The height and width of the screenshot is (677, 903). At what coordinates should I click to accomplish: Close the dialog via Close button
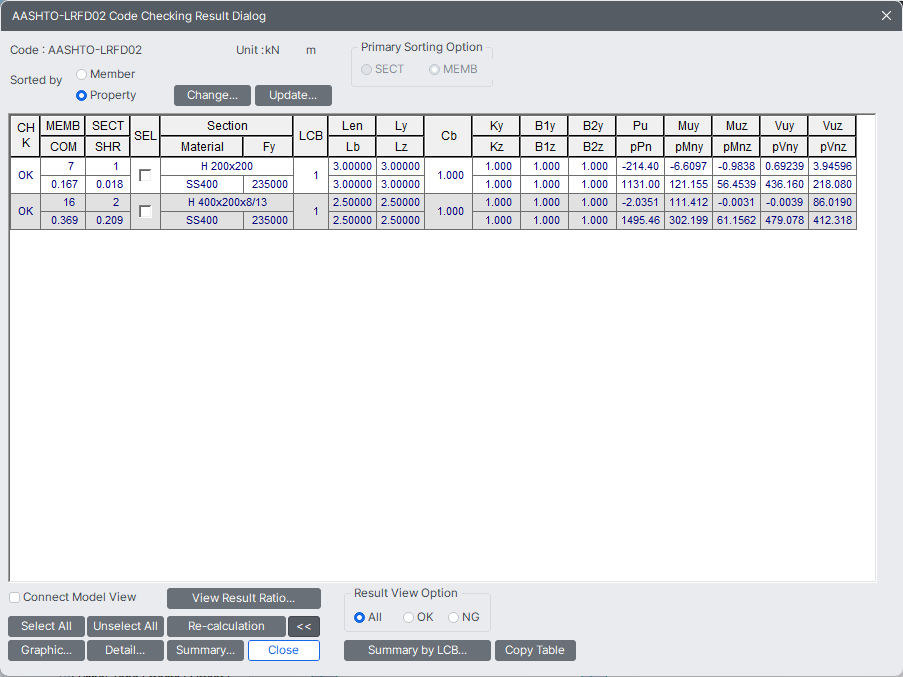pos(283,651)
